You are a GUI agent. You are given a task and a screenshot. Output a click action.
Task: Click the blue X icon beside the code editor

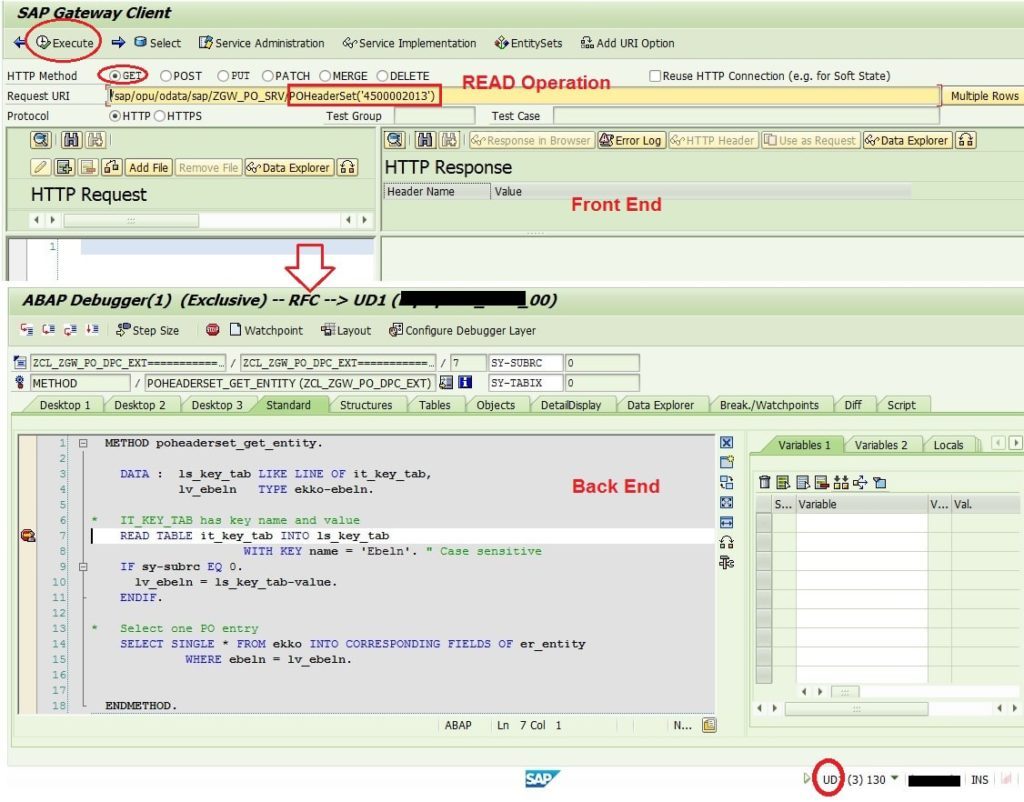pos(727,443)
